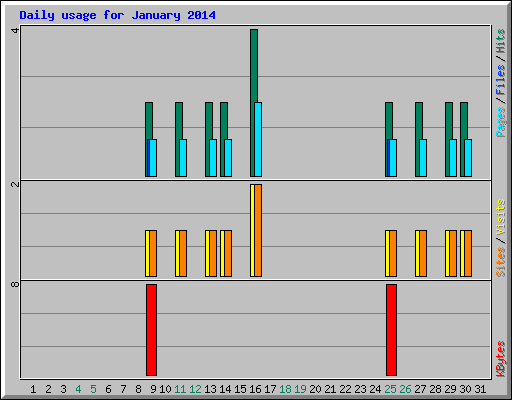This screenshot has width=512, height=400.
Task: Click the green Hits bar for day 11
Action: tap(179, 121)
